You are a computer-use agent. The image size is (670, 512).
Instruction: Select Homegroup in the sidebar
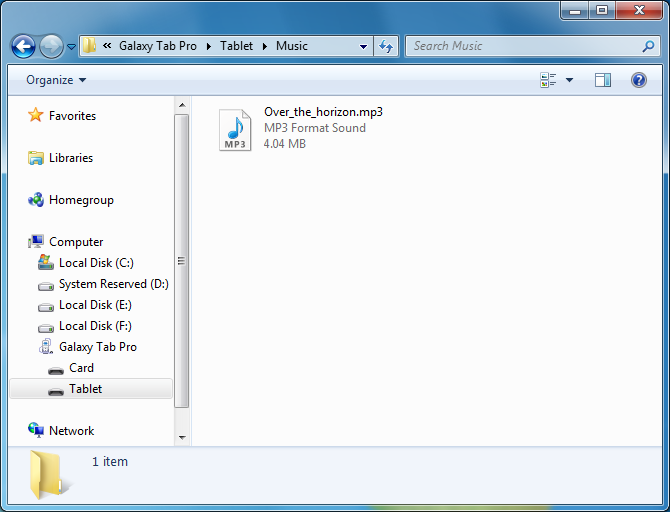point(81,200)
